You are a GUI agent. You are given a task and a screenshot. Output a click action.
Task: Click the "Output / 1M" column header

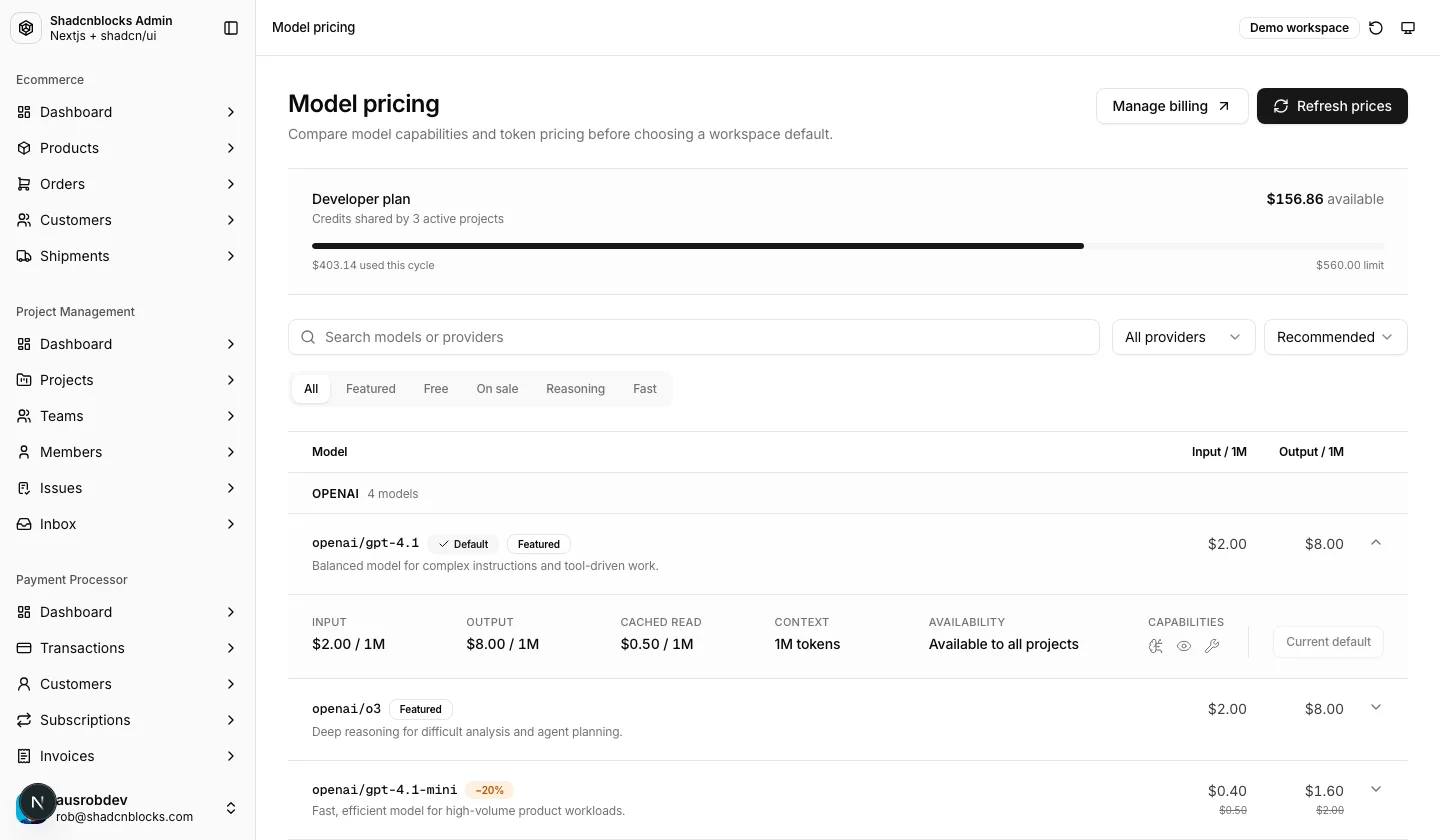(x=1311, y=452)
